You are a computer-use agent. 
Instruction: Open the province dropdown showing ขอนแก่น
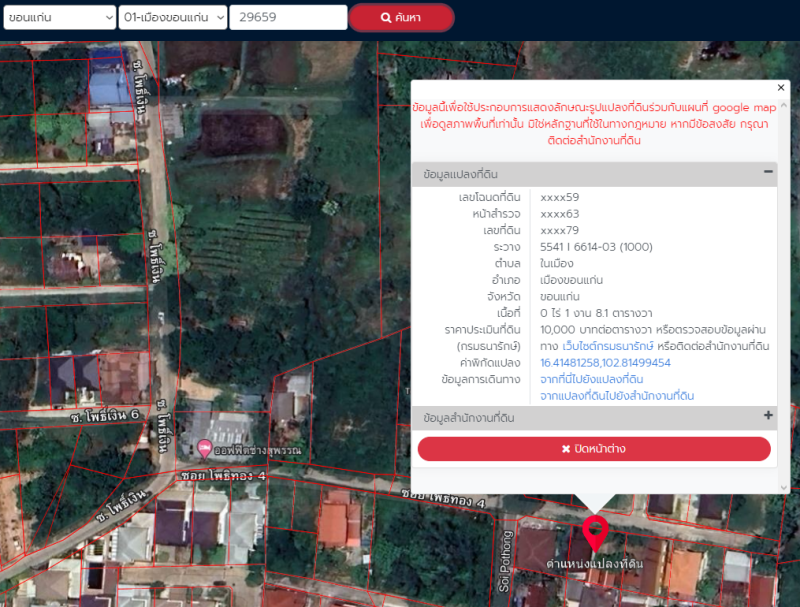point(60,18)
